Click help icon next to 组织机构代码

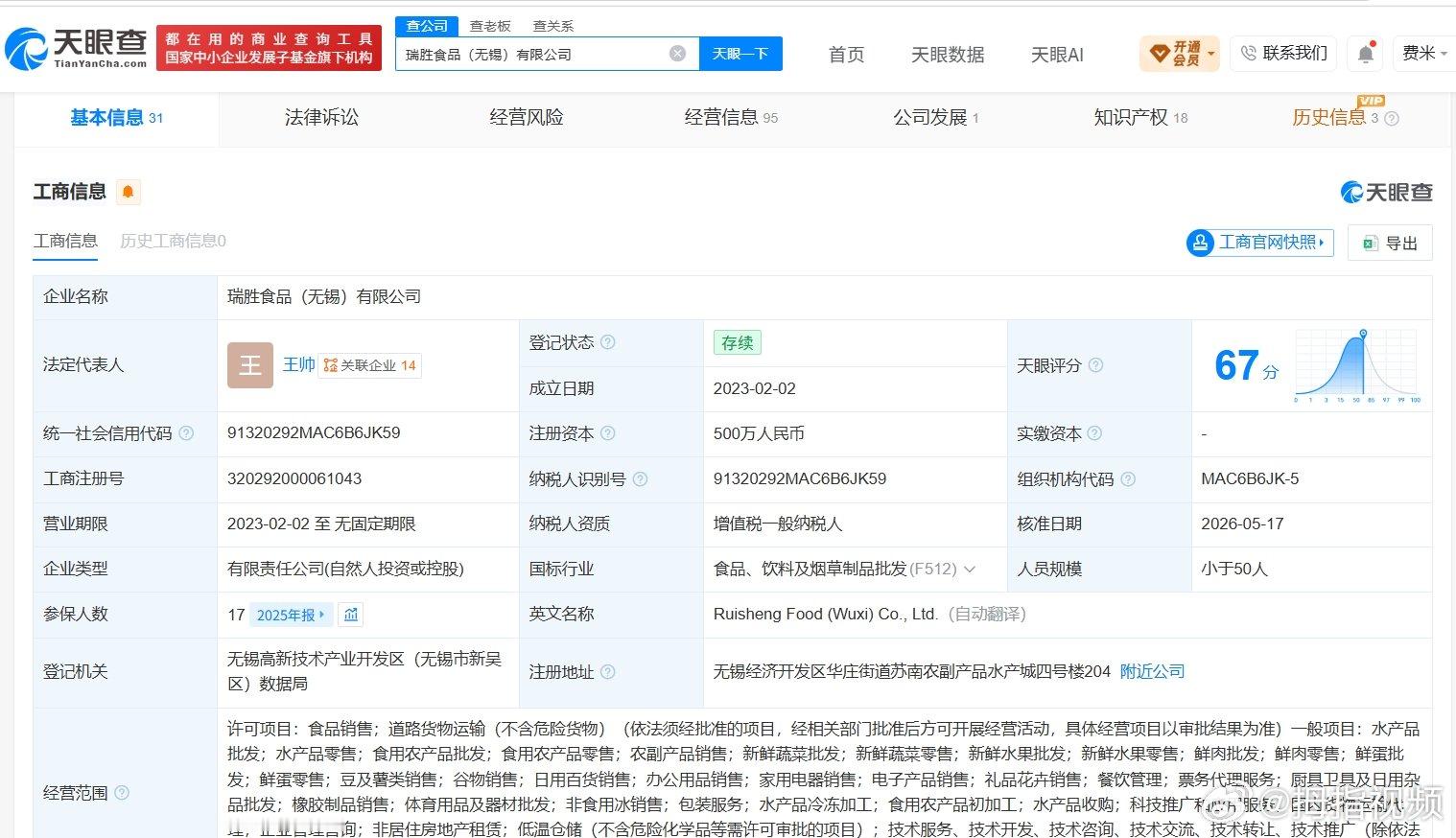point(1128,478)
